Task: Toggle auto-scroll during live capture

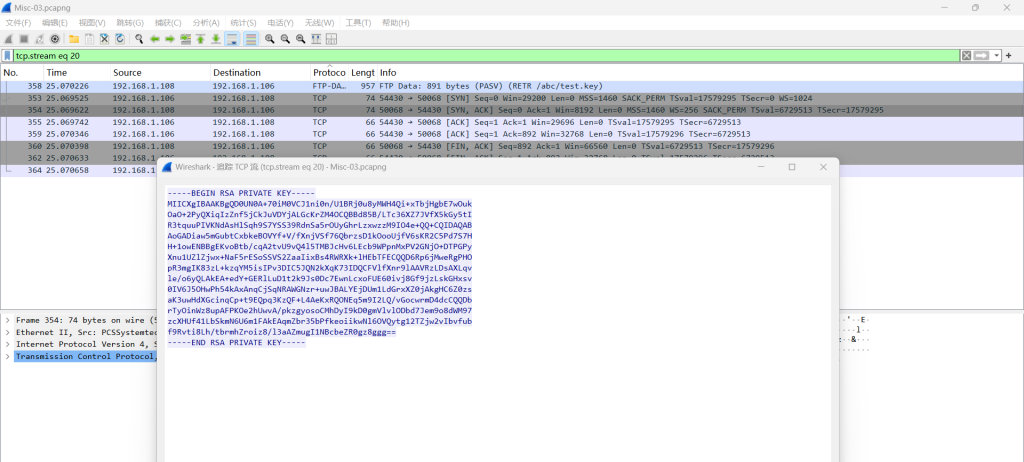Action: [x=231, y=39]
